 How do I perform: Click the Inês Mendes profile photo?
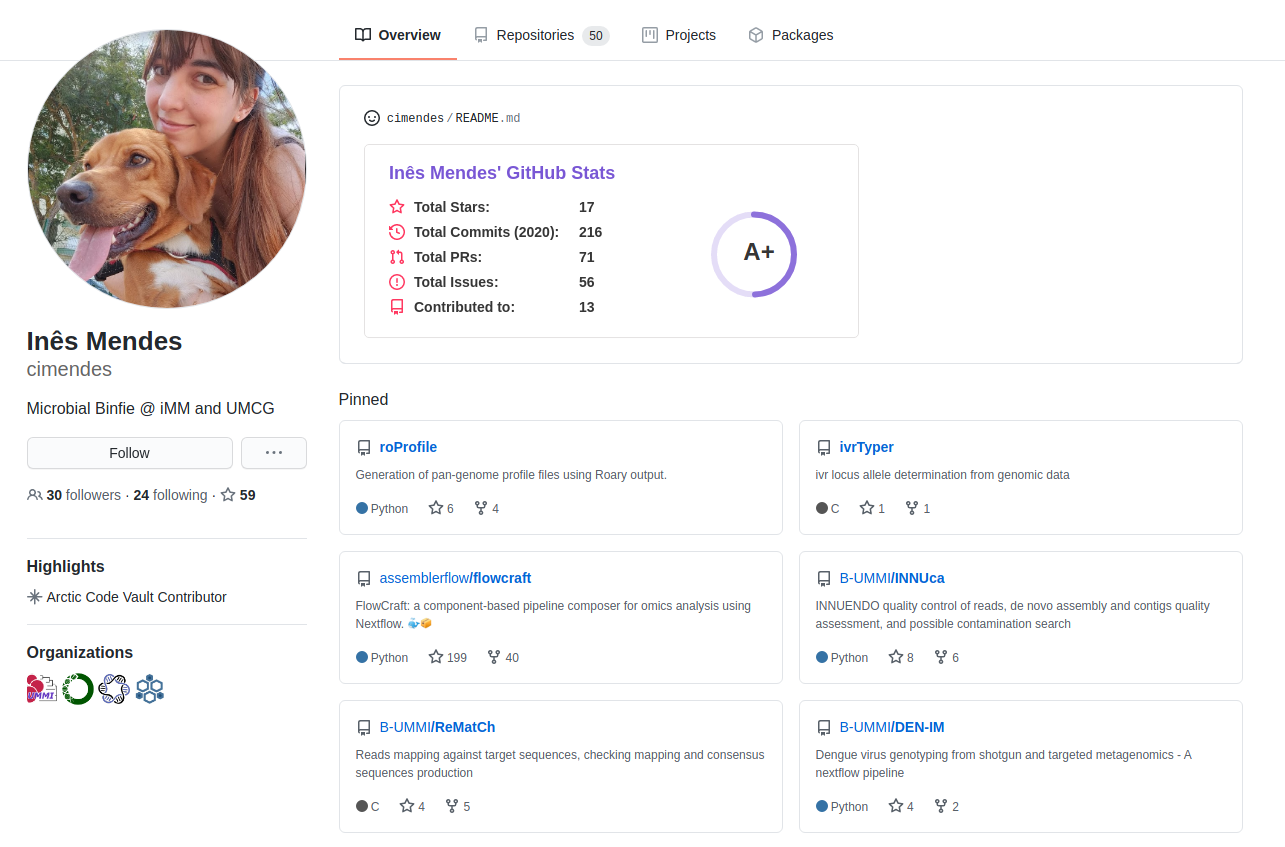click(167, 168)
